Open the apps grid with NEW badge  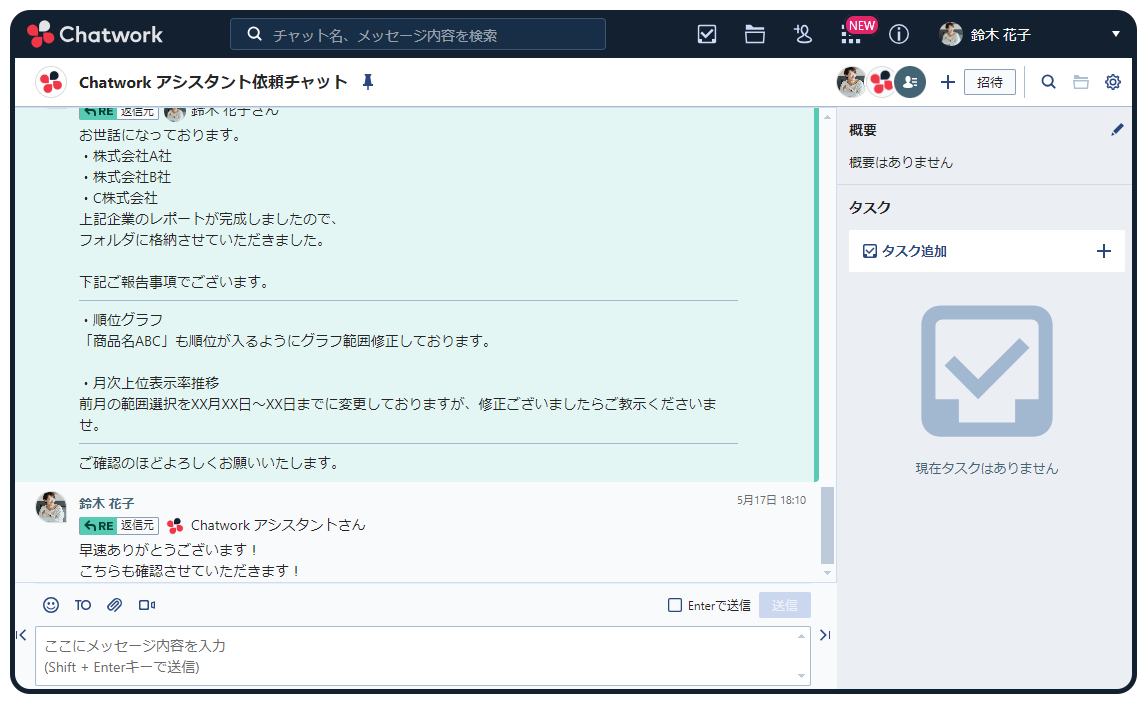[851, 33]
